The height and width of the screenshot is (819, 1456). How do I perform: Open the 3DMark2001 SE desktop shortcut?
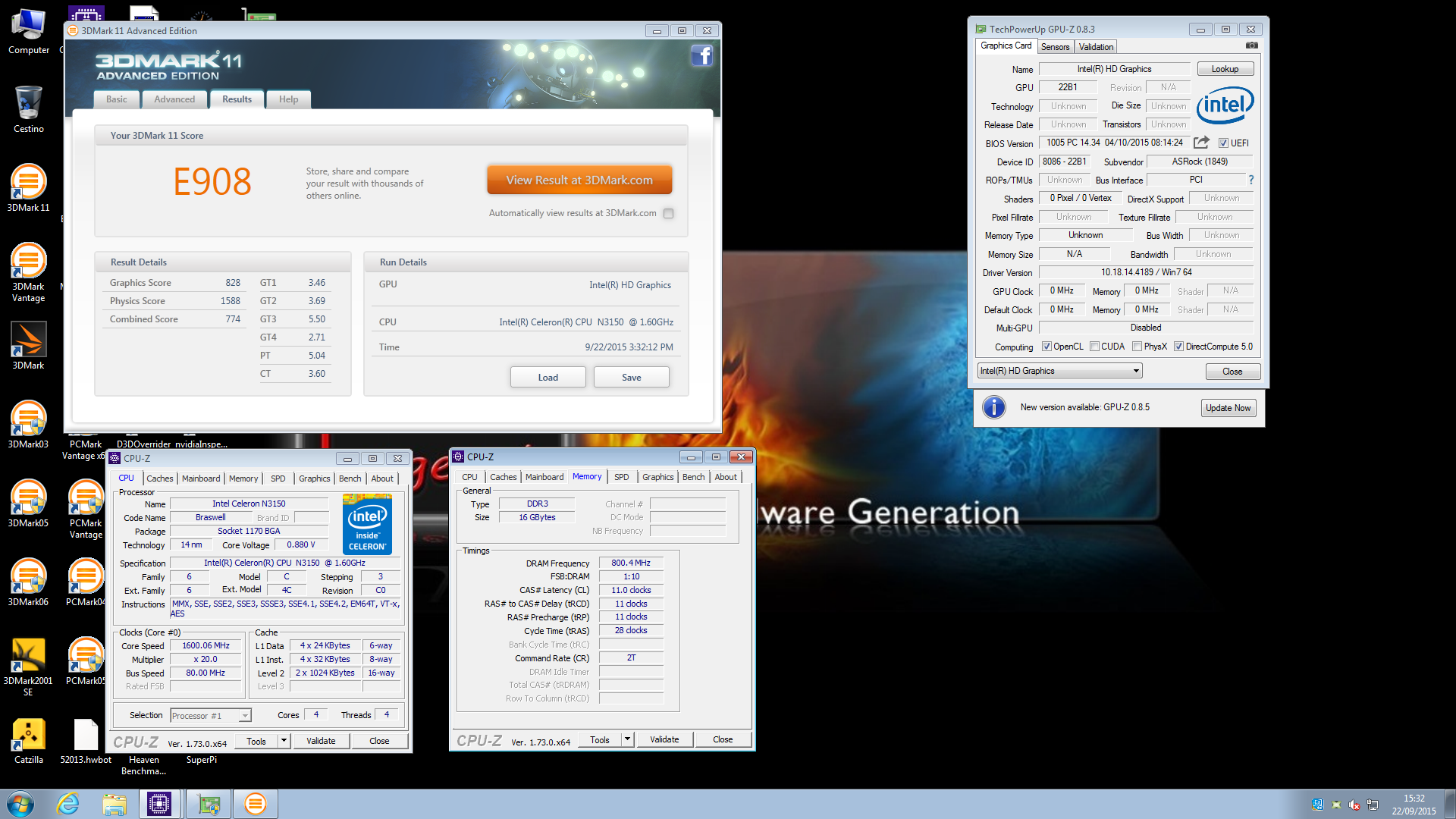click(x=29, y=667)
